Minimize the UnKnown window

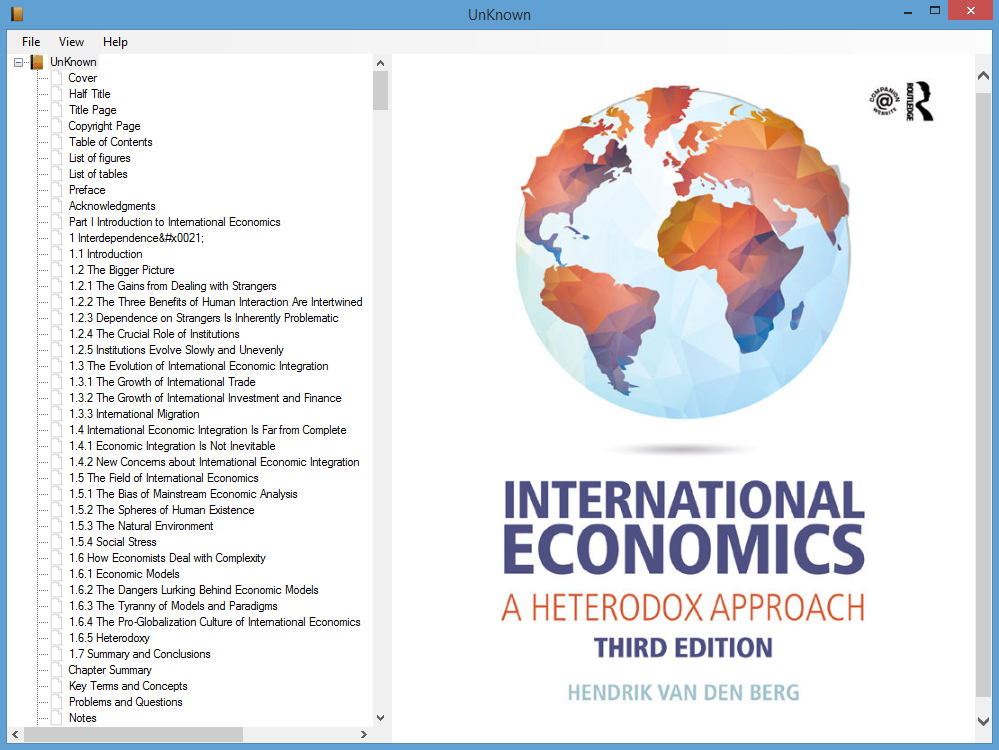[908, 11]
